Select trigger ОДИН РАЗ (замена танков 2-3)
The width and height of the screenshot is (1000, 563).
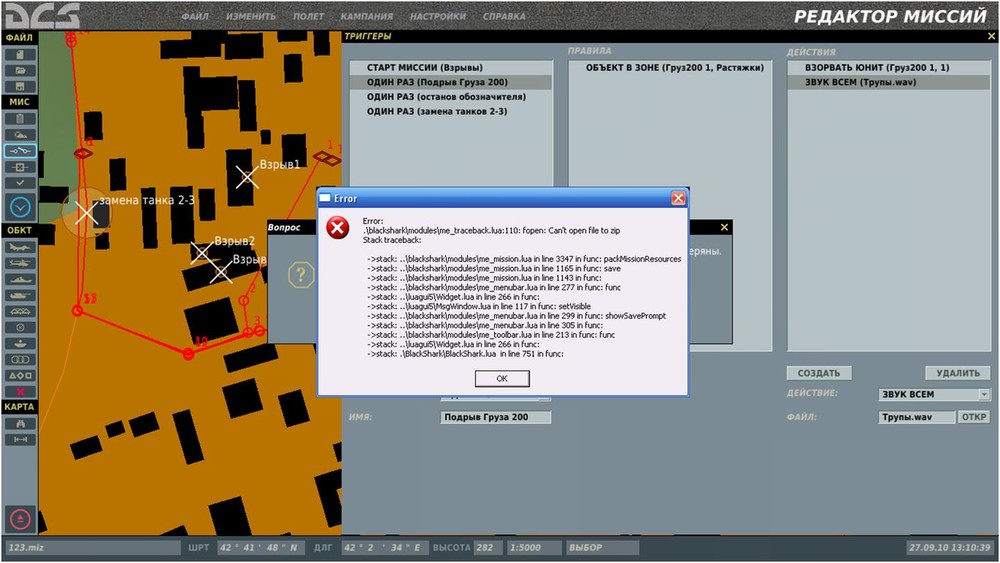tap(450, 112)
